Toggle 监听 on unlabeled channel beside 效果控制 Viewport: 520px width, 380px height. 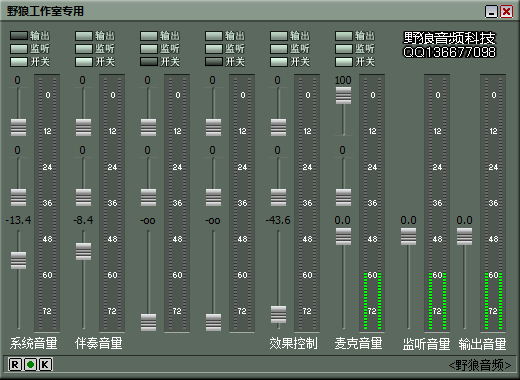(214, 49)
